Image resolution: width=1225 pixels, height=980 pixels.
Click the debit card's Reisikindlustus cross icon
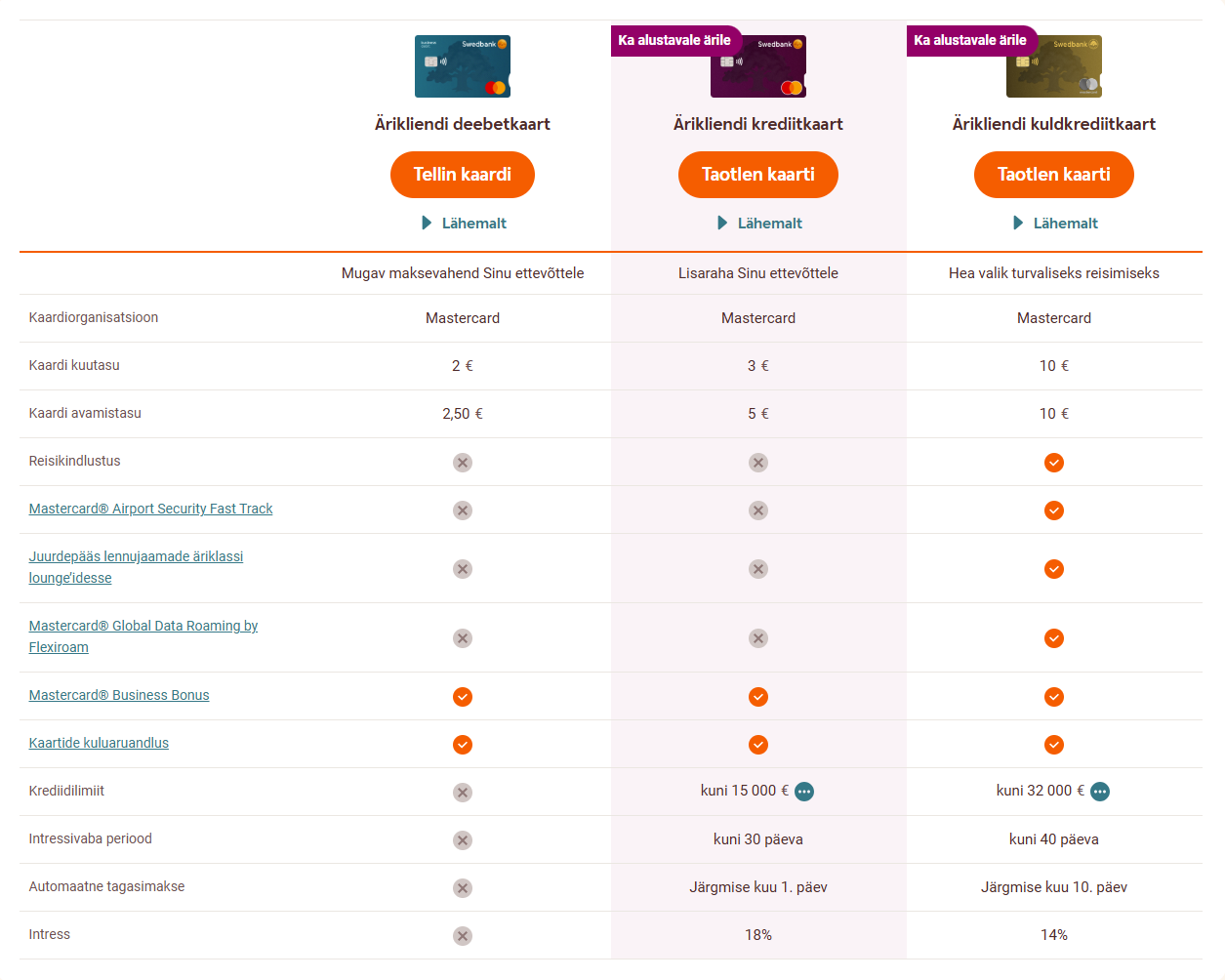point(463,463)
